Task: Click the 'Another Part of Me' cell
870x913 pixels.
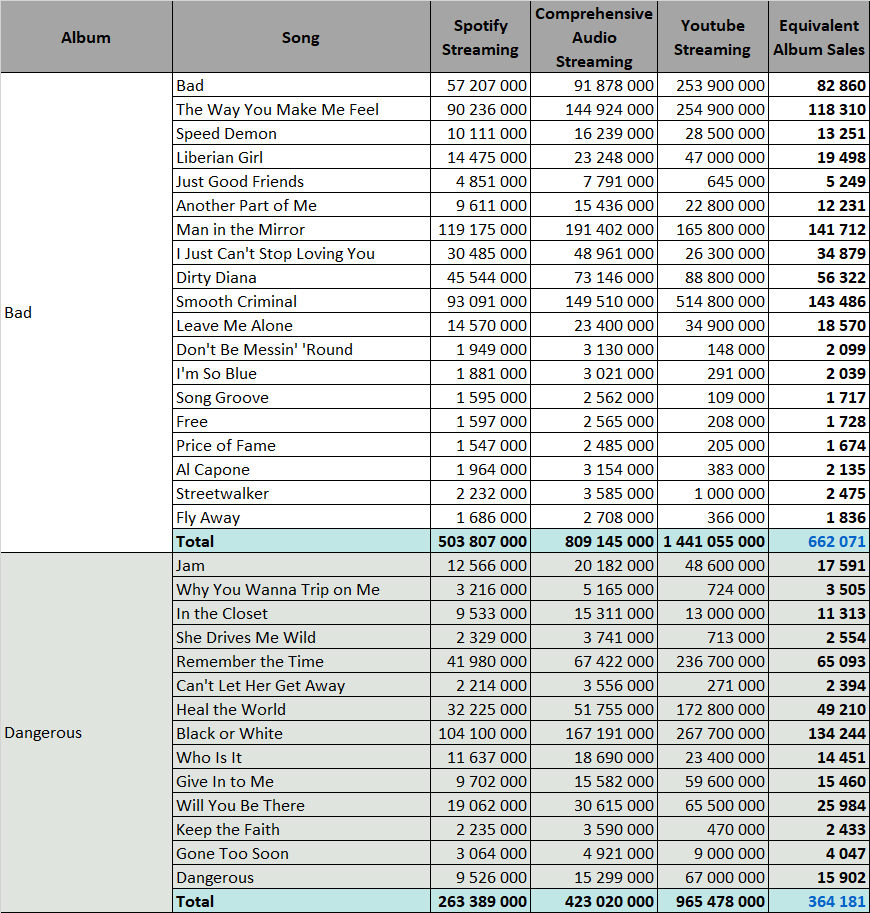Action: click(301, 206)
